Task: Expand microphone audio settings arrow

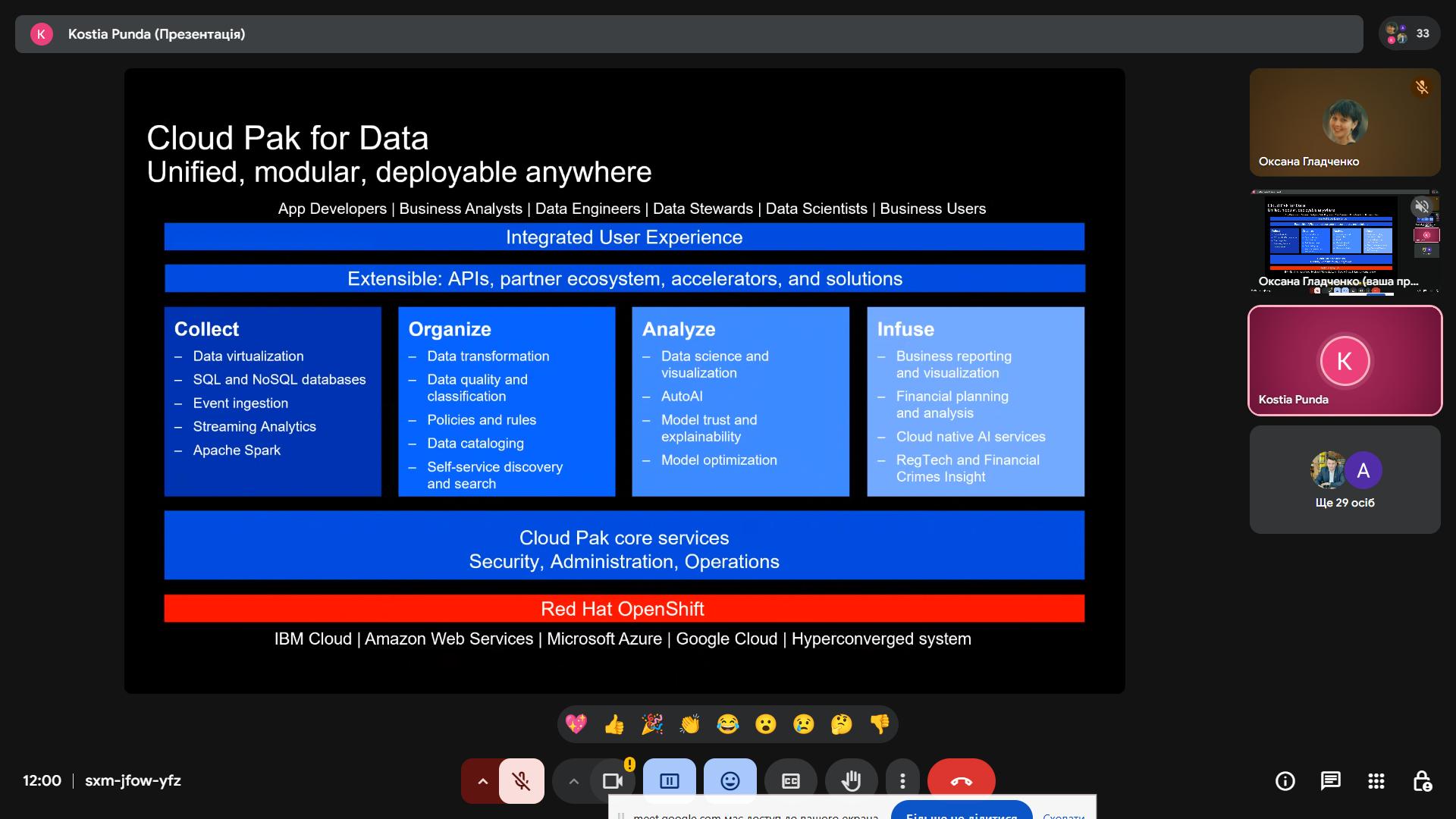Action: coord(482,780)
